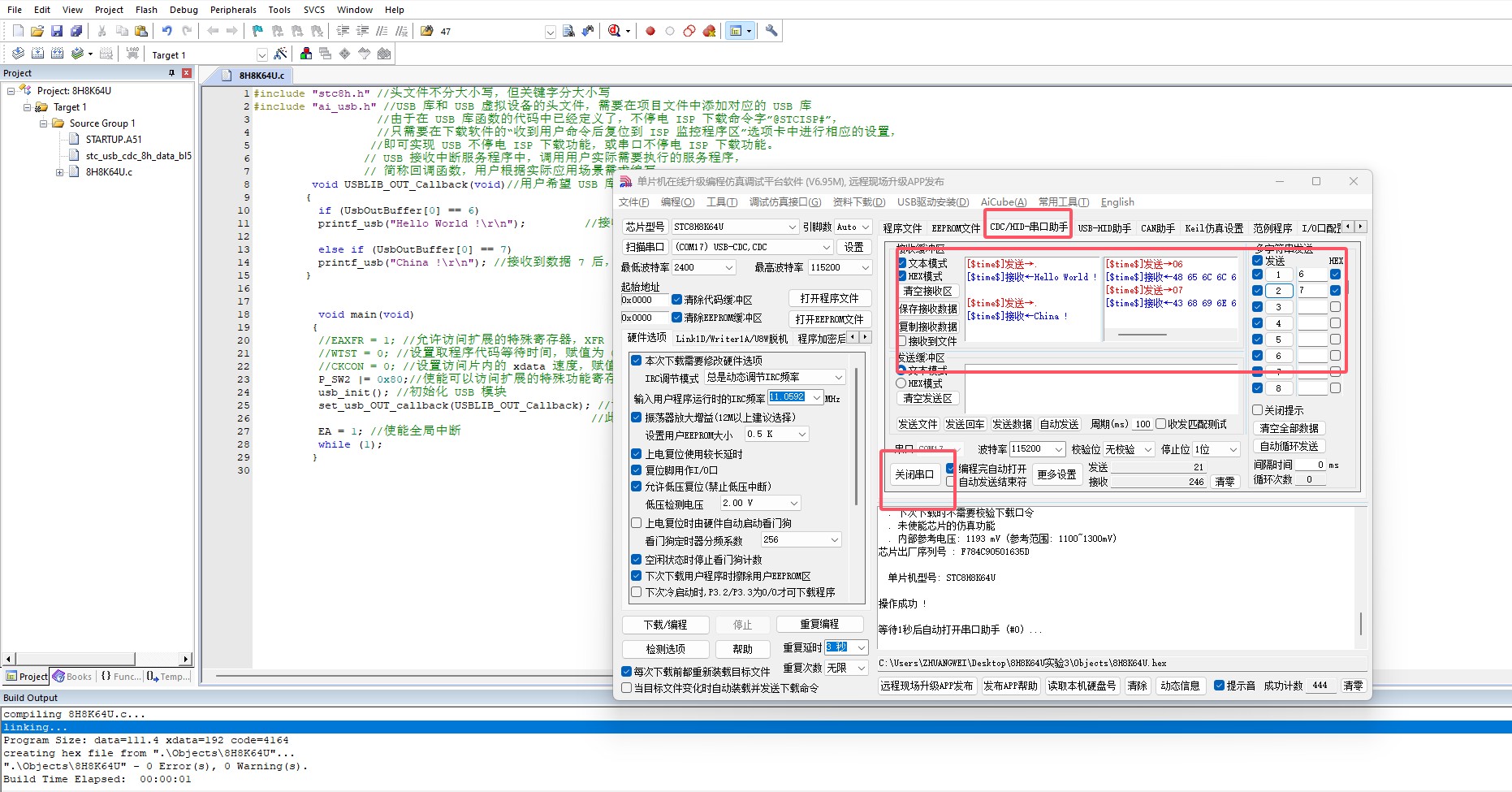
Task: Switch to the USB-HID助手 tab
Action: pos(1104,228)
